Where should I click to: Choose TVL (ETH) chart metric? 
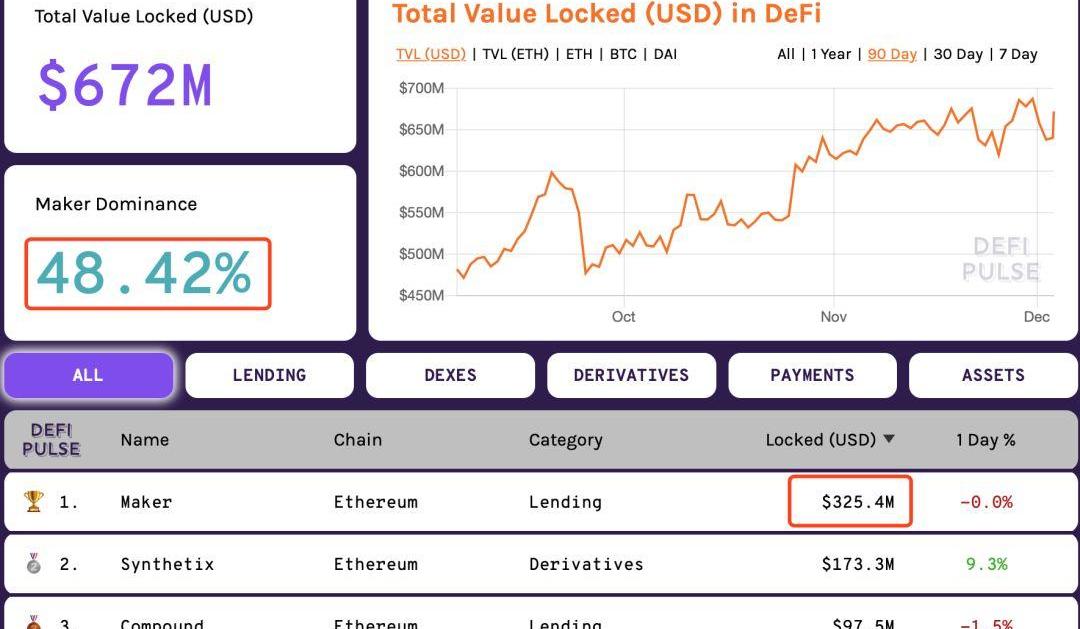(515, 54)
